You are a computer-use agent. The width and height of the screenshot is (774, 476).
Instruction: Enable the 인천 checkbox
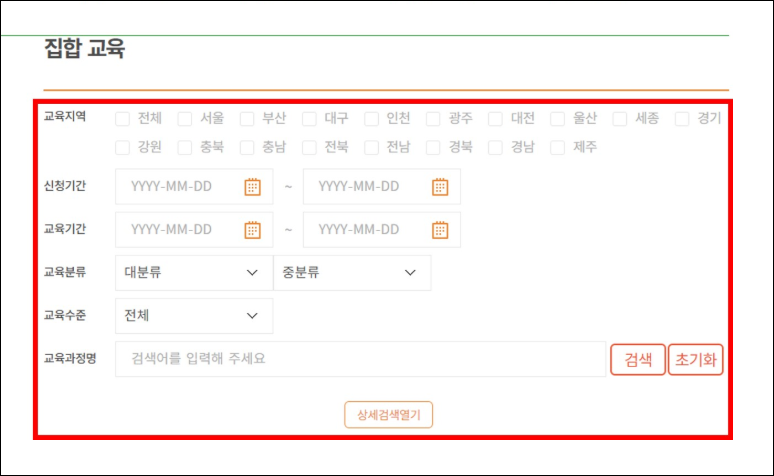coord(371,119)
